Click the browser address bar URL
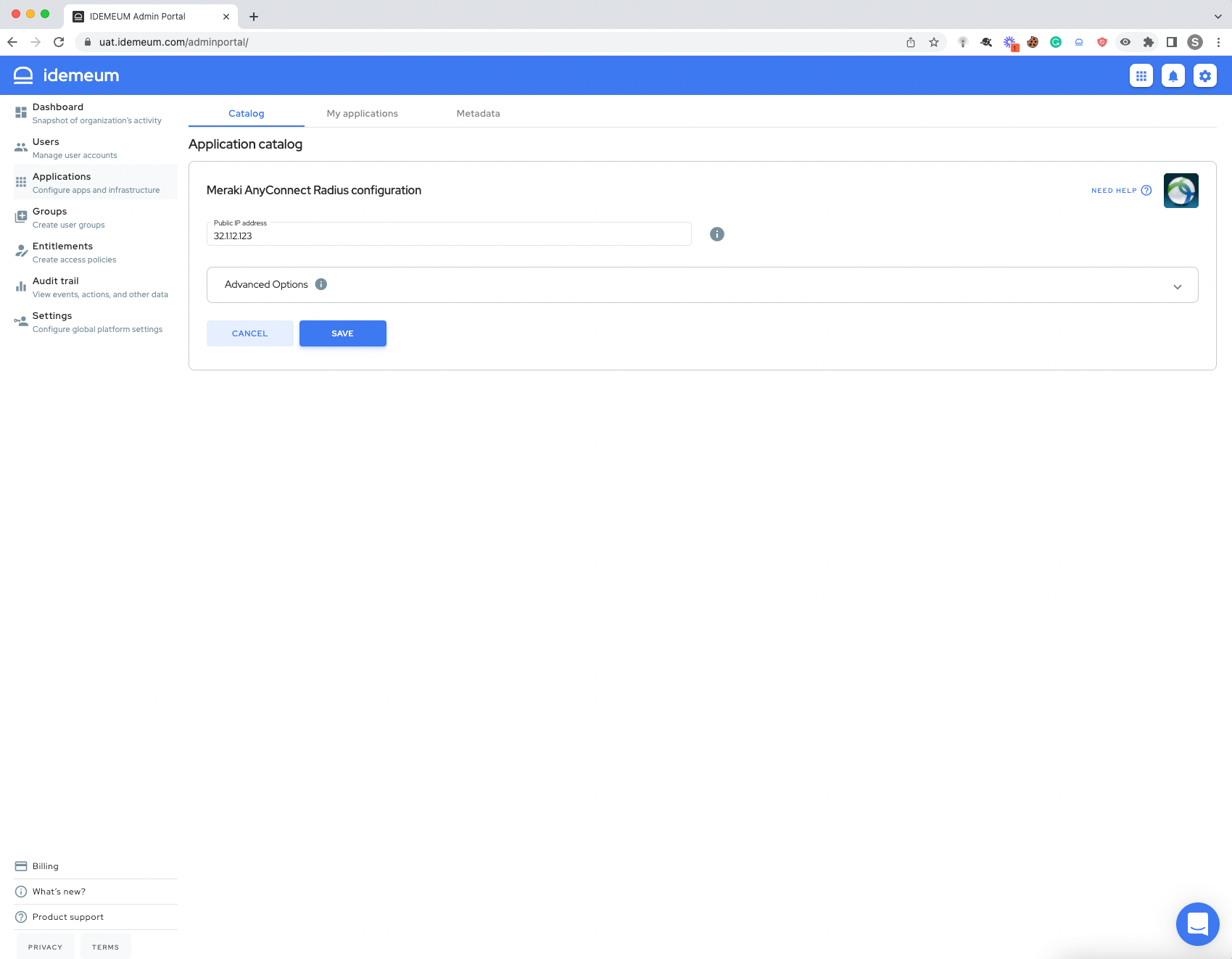The image size is (1232, 959). click(x=174, y=42)
